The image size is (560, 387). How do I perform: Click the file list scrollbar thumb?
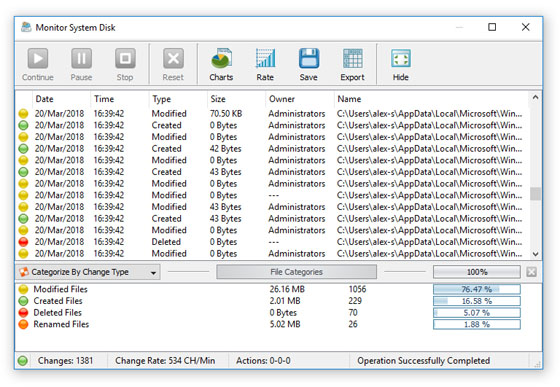535,194
